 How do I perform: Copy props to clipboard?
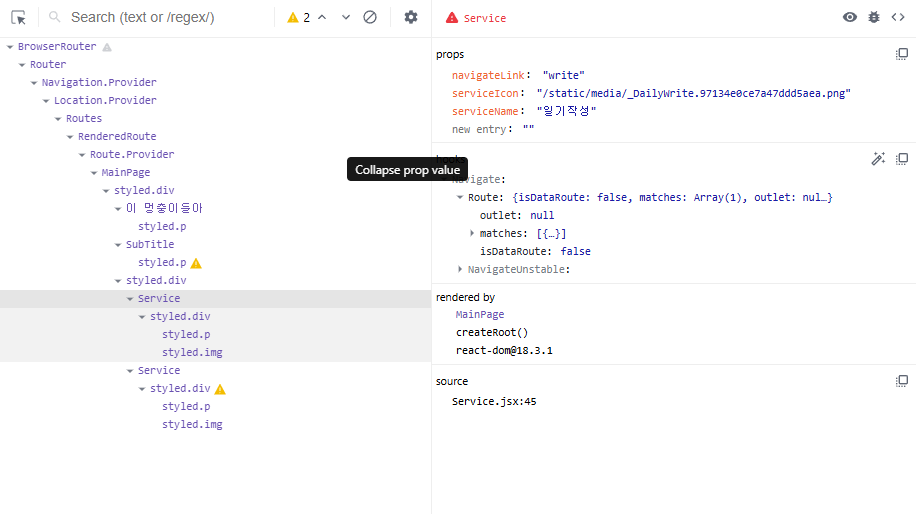pyautogui.click(x=902, y=54)
